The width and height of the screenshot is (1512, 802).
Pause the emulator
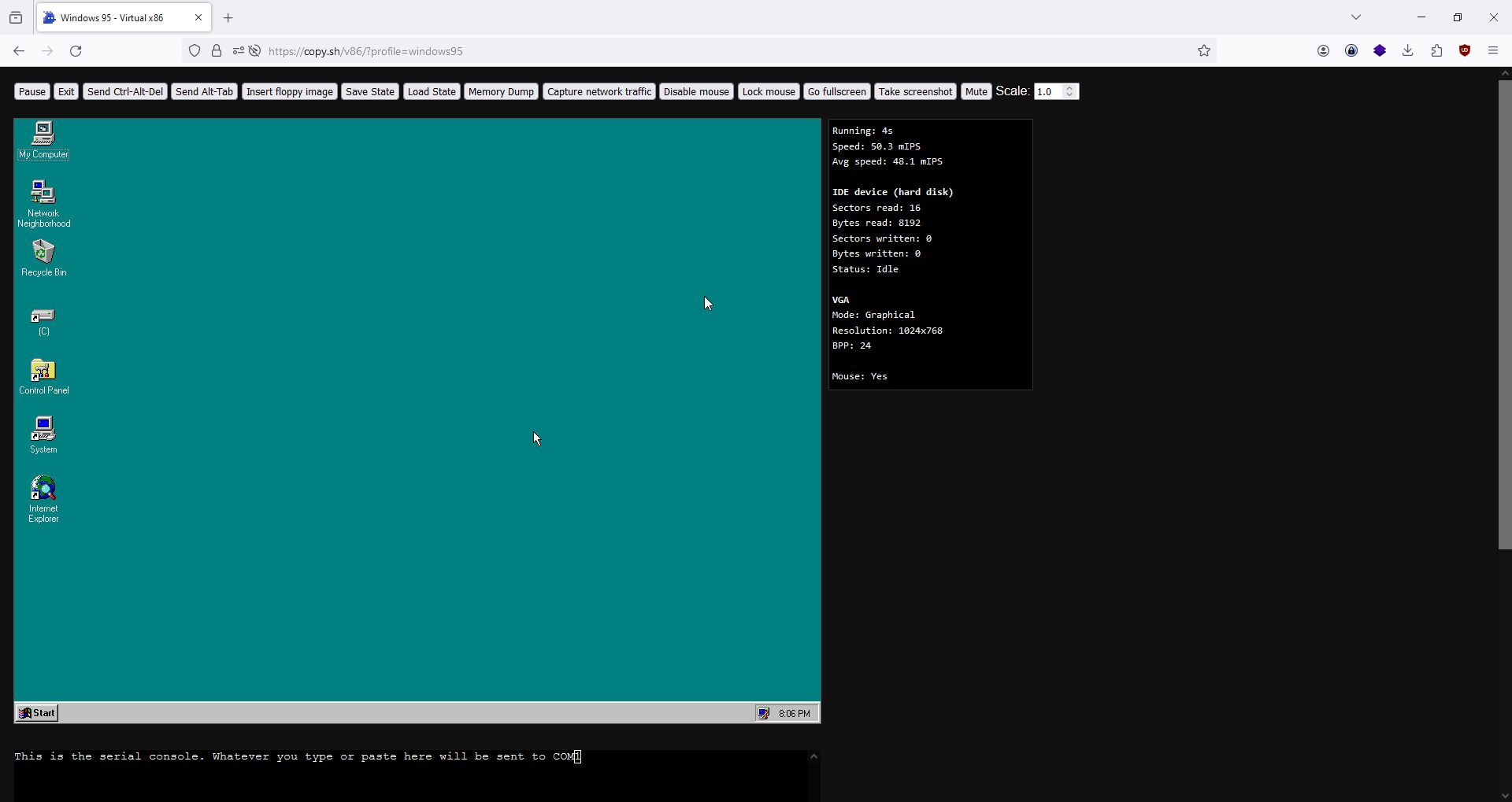pos(32,92)
